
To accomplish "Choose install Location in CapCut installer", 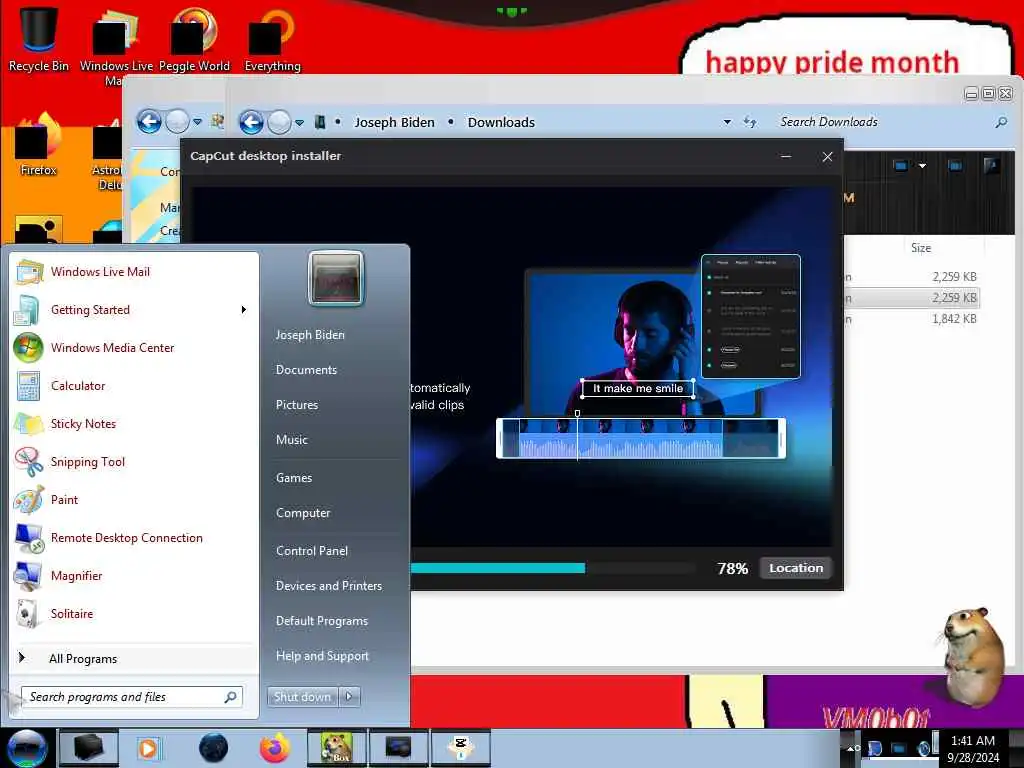I will click(x=796, y=568).
